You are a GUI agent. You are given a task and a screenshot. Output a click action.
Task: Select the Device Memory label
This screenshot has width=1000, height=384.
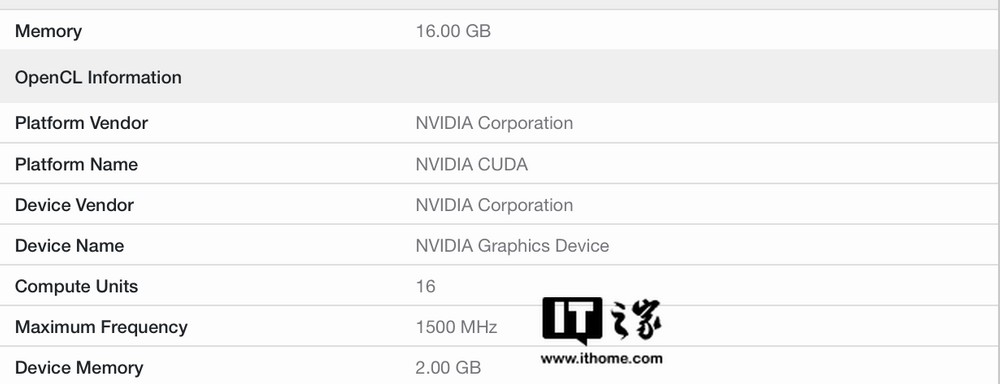click(79, 368)
